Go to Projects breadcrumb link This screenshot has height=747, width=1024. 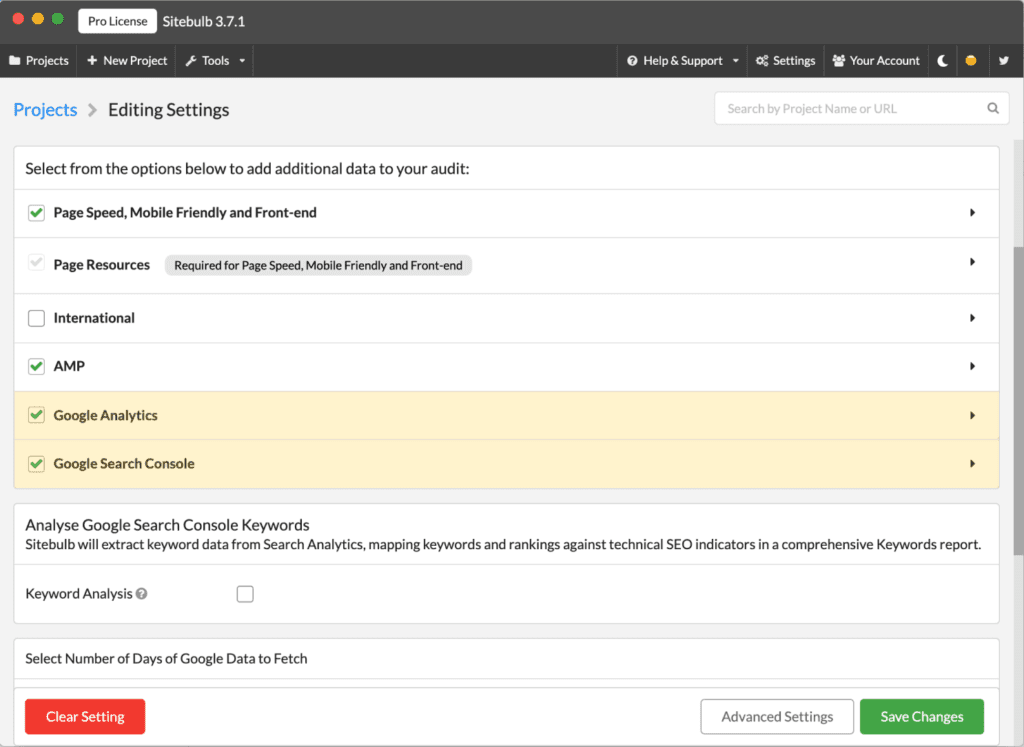[45, 110]
